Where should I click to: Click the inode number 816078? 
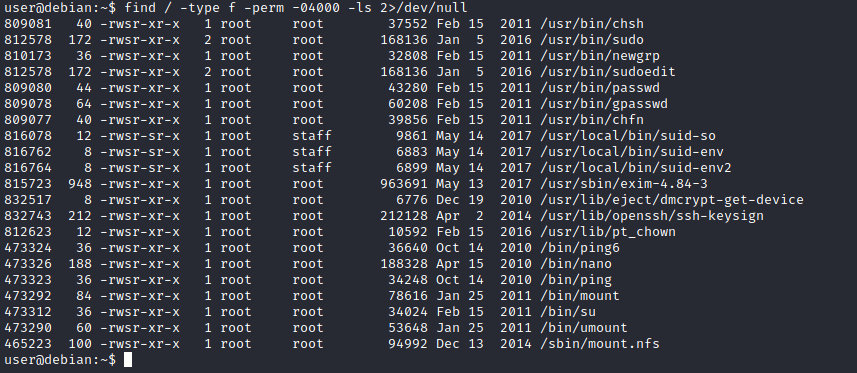pos(28,136)
